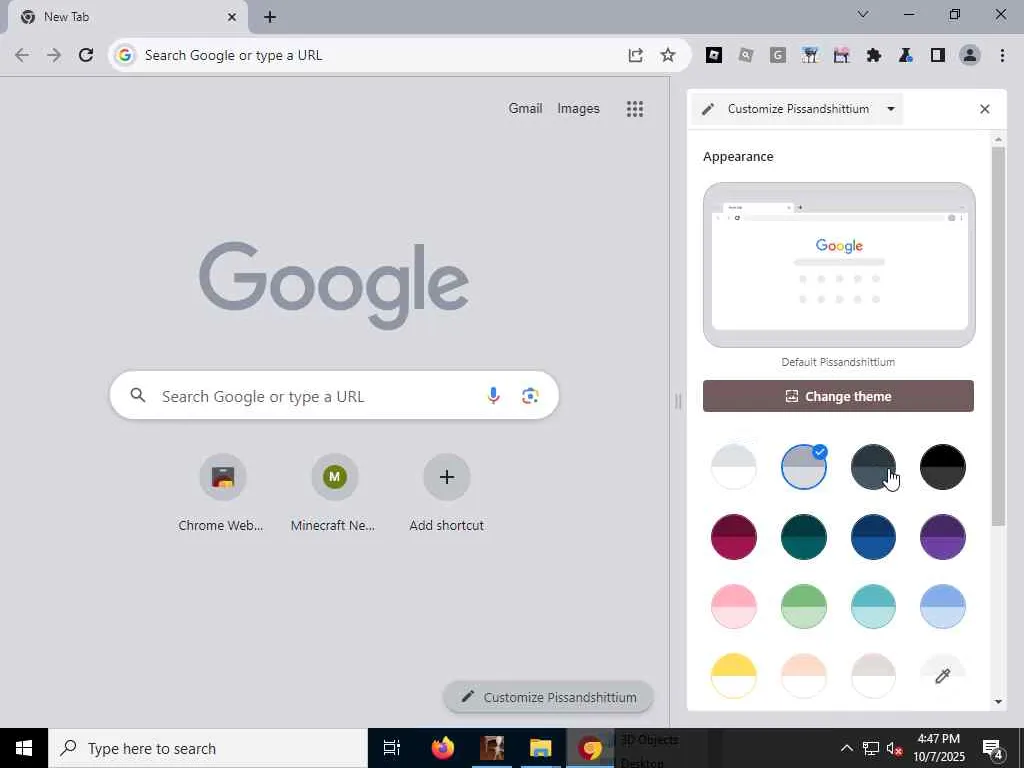Close the New Tab tab
The width and height of the screenshot is (1024, 768).
point(232,17)
